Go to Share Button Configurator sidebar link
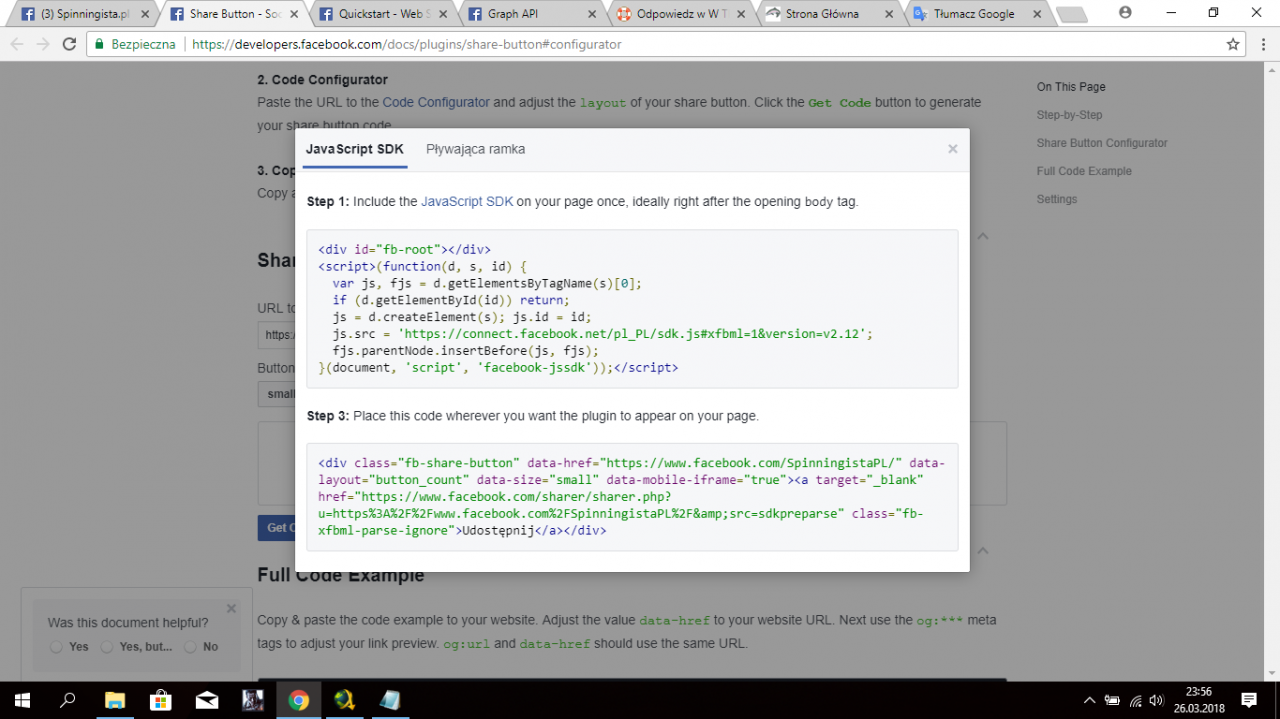The image size is (1280, 719). click(x=1102, y=143)
